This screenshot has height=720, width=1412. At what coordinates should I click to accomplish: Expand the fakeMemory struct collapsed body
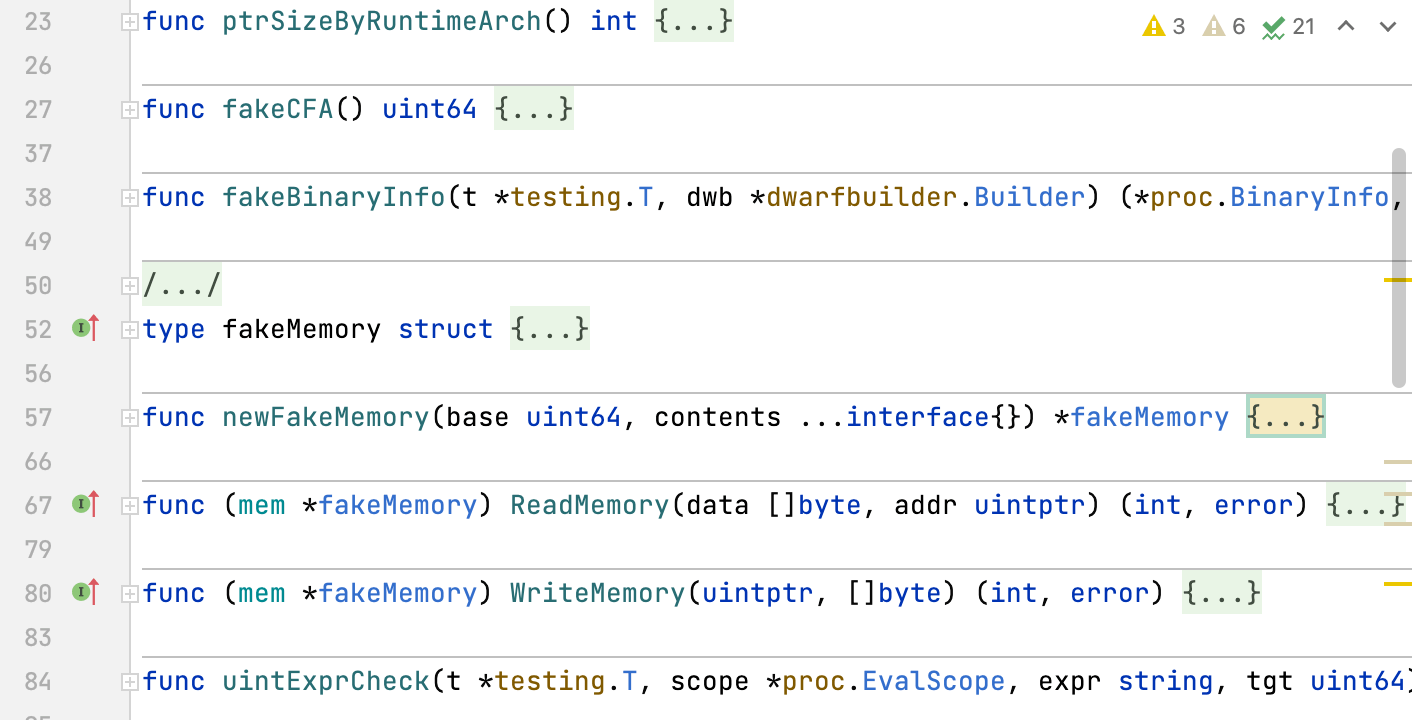click(x=128, y=328)
